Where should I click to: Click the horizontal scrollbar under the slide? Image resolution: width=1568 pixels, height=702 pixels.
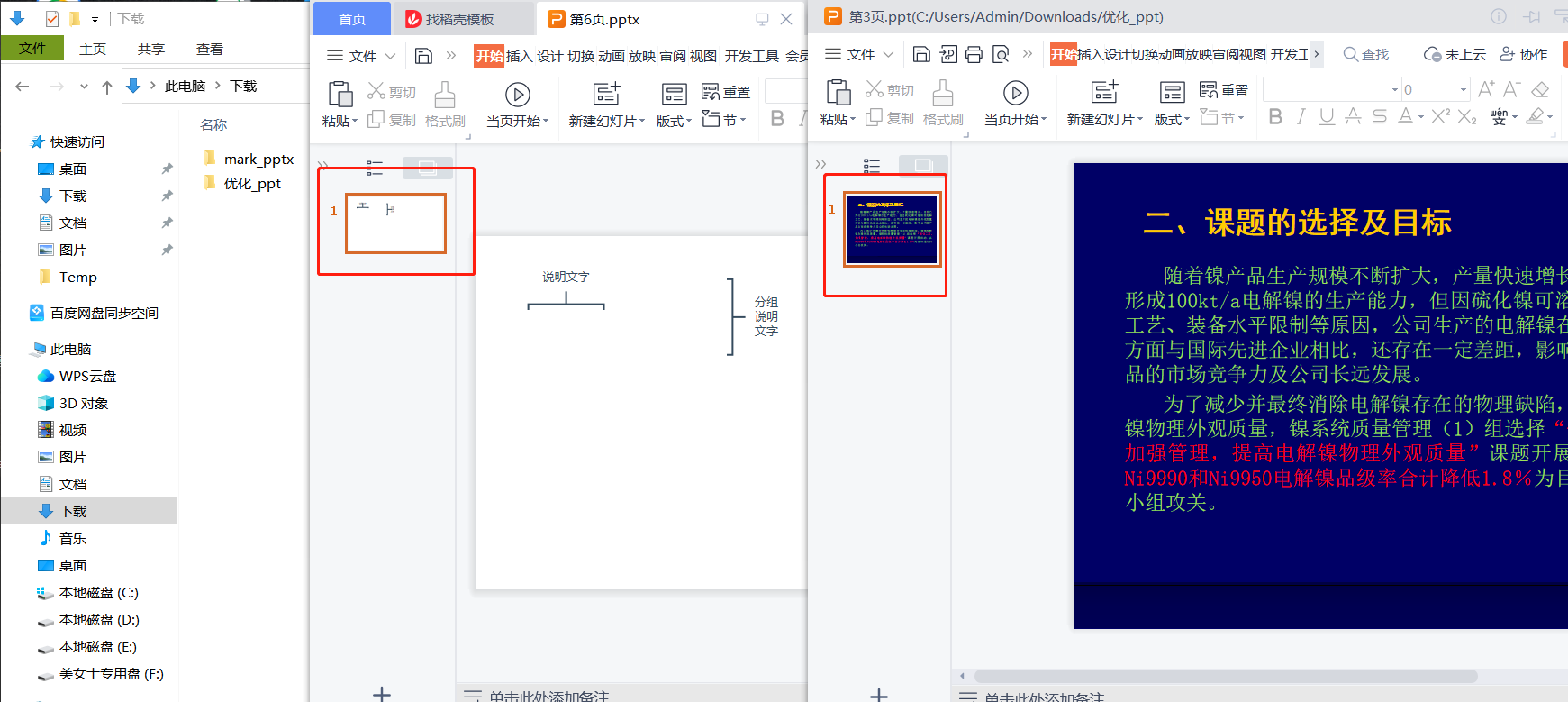1226,676
